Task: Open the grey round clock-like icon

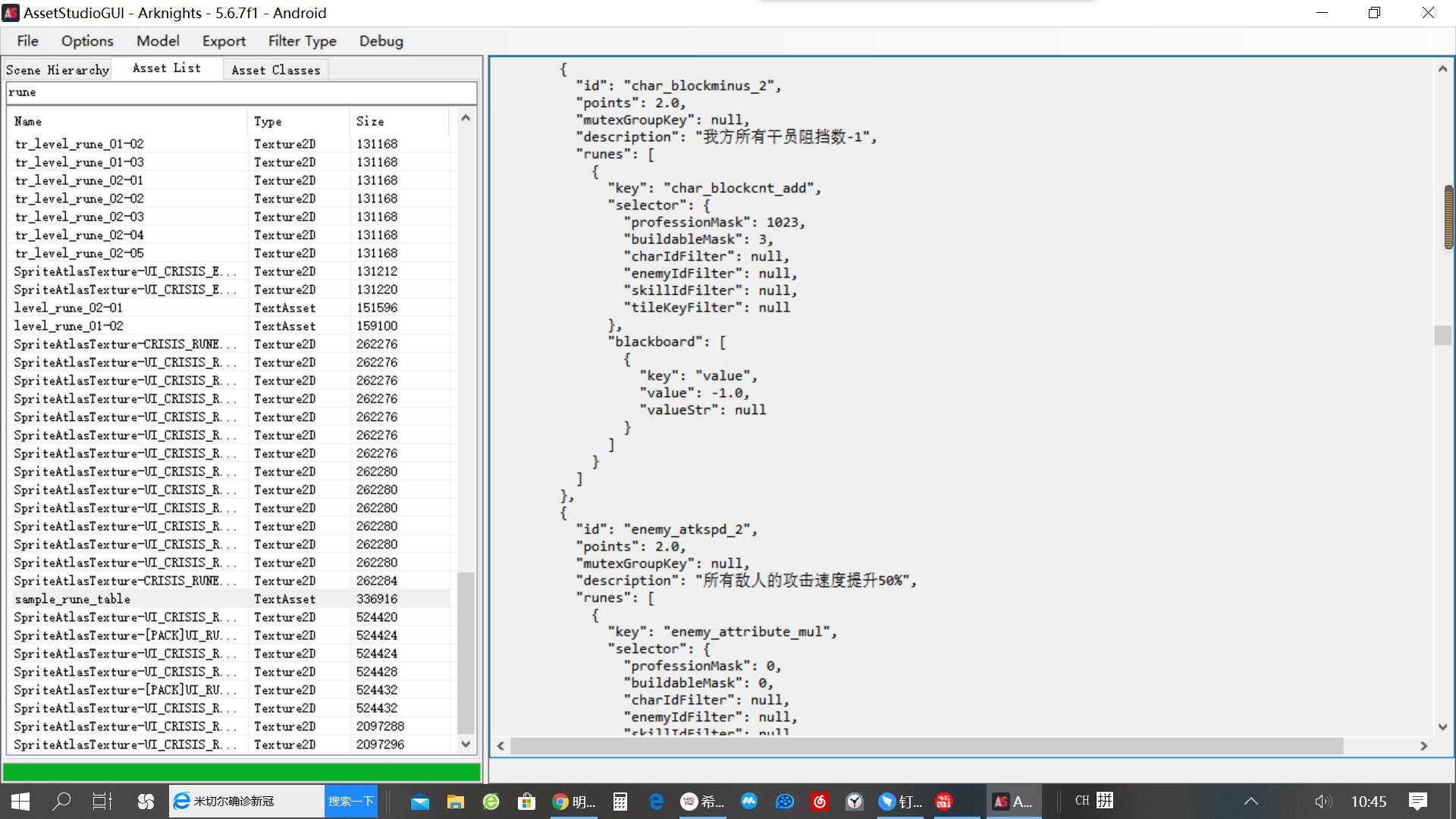Action: click(855, 802)
